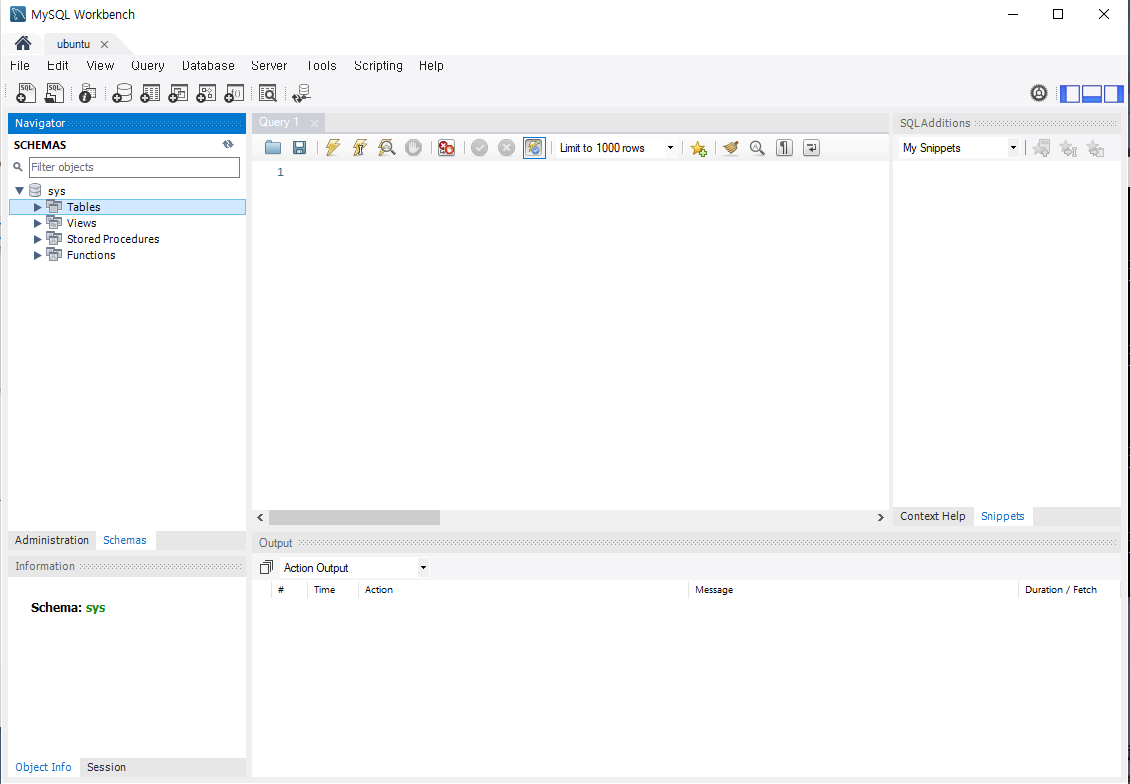Image resolution: width=1130 pixels, height=784 pixels.
Task: Toggle the left sidebar panel
Action: point(1070,94)
